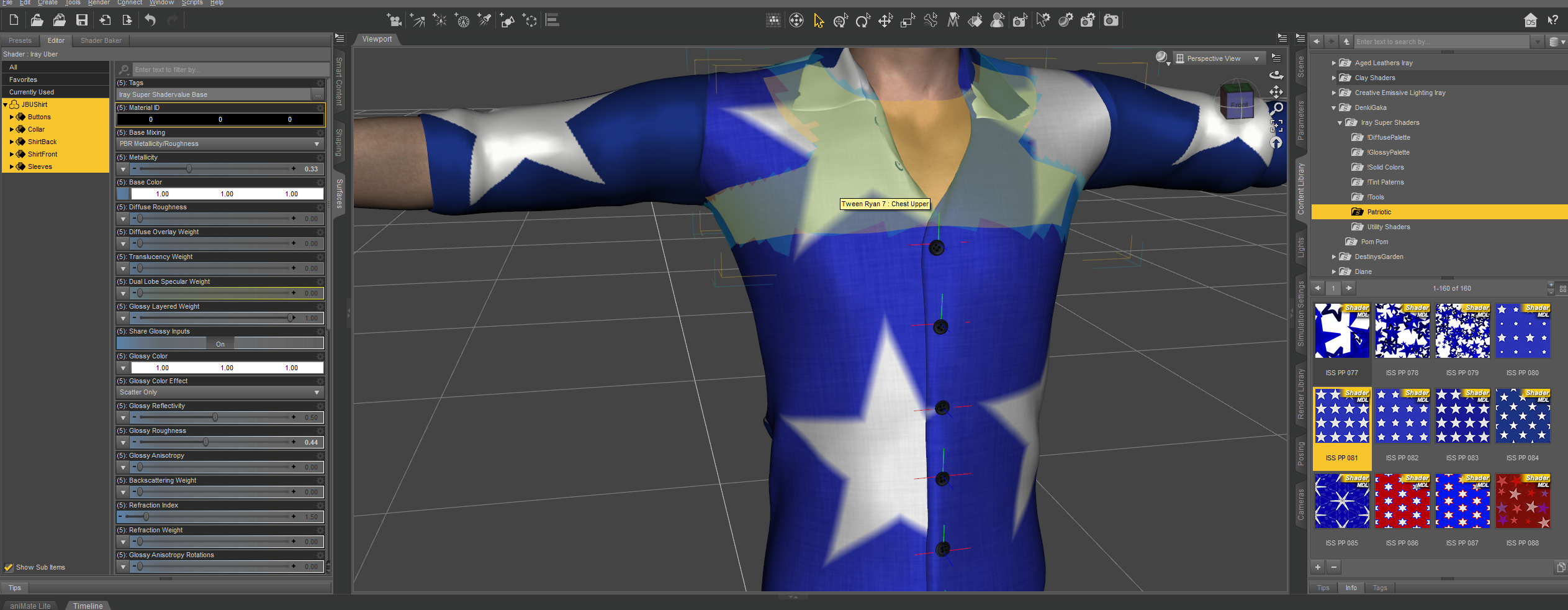Viewport: 1568px width, 610px height.
Task: Open the Smart Content side tab
Action: (339, 81)
